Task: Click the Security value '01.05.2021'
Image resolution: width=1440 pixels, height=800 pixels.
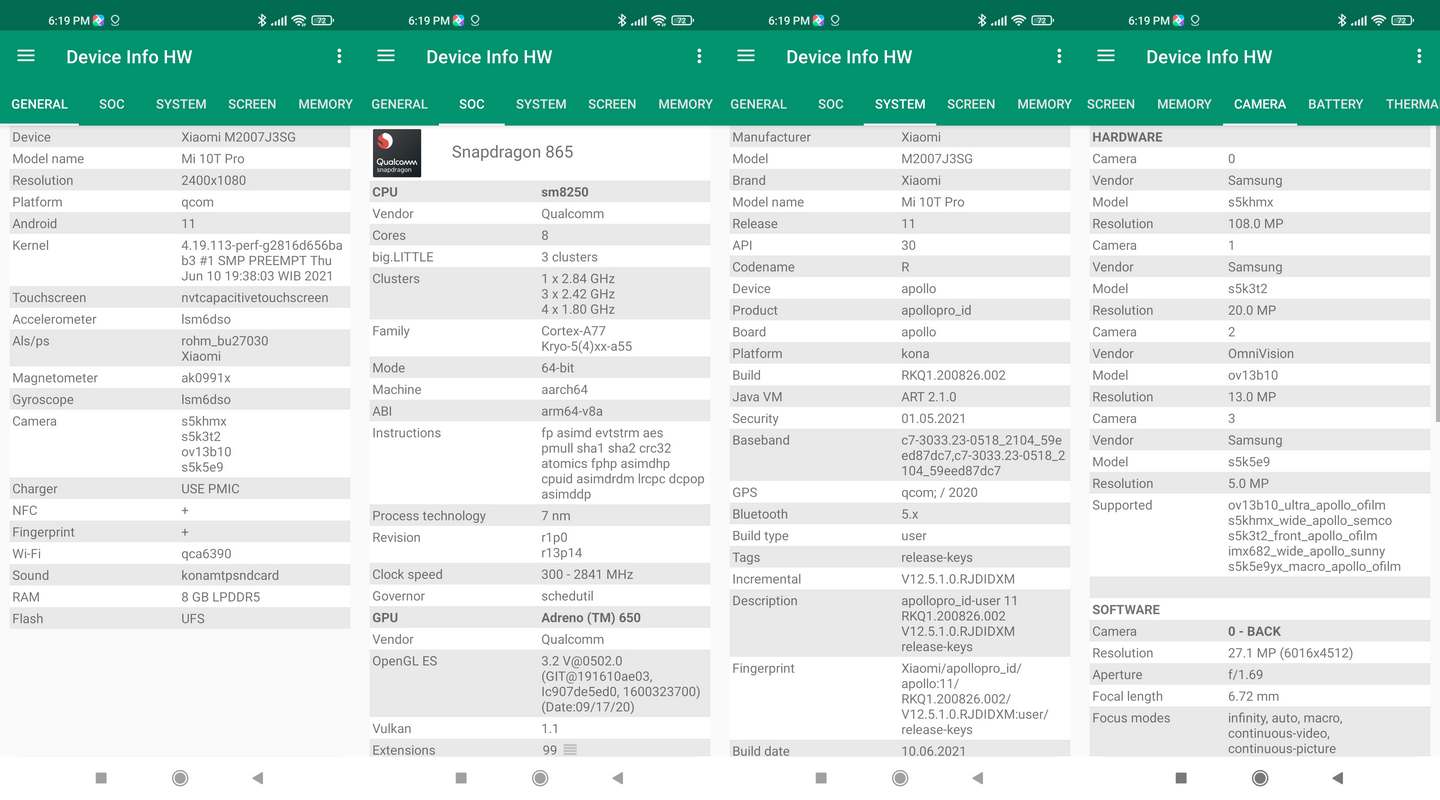Action: point(933,419)
